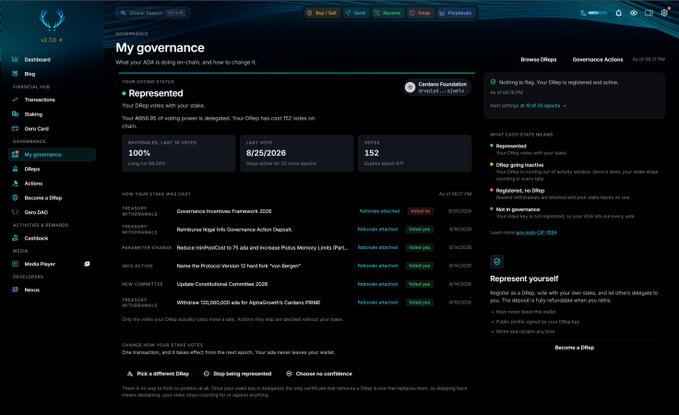Click Stop being represented

[238, 373]
